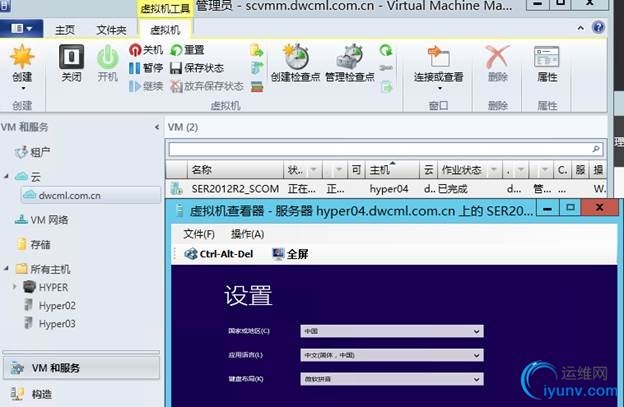
Task: Open 操作(A) menu in VM viewer
Action: (248, 234)
